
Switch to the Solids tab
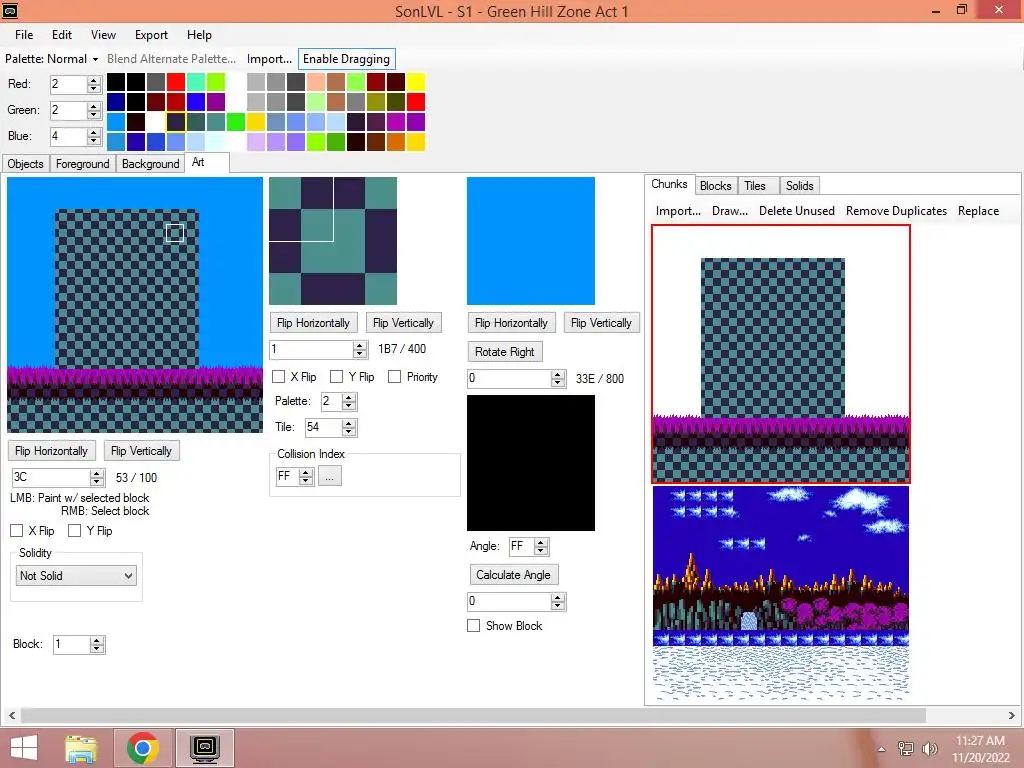[799, 185]
